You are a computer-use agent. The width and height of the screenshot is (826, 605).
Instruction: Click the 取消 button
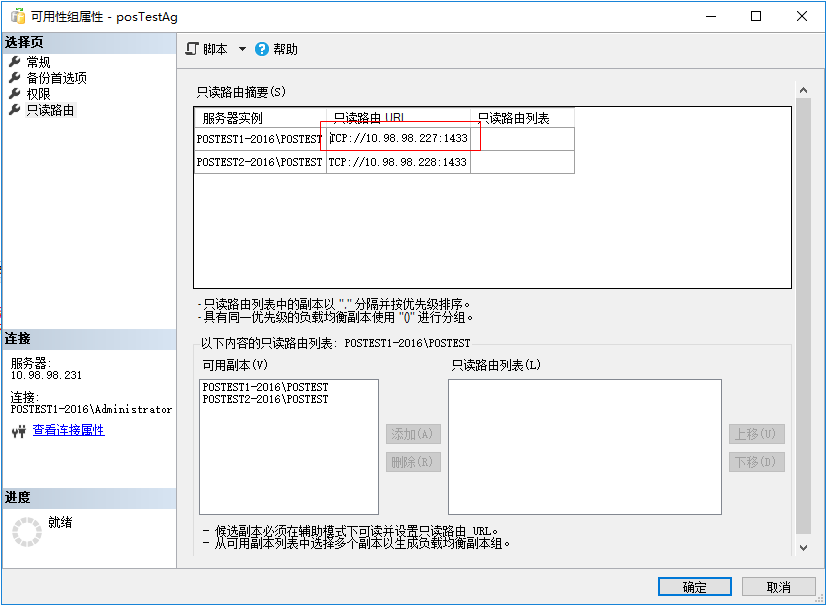pos(779,587)
